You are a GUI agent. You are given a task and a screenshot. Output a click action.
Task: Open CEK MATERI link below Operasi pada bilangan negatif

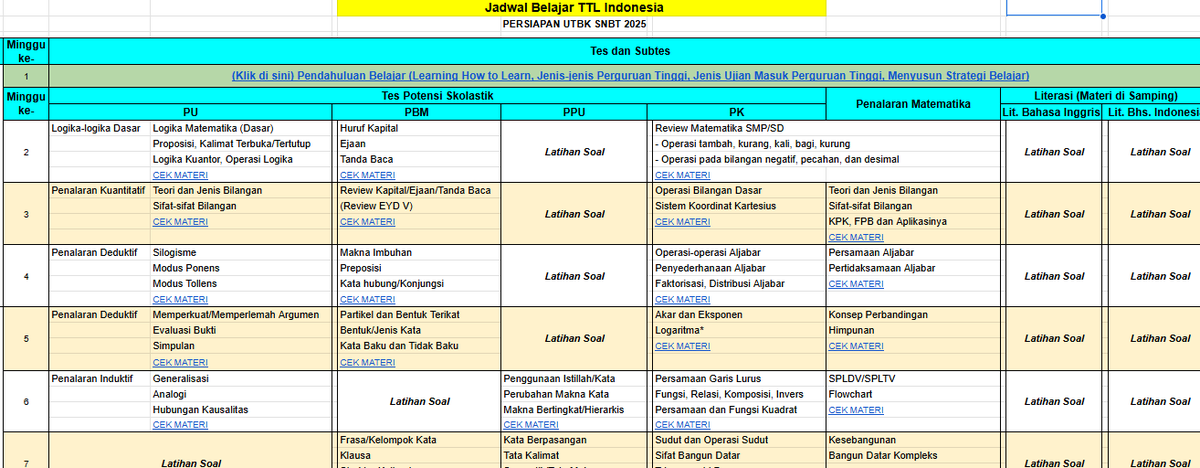tap(682, 175)
